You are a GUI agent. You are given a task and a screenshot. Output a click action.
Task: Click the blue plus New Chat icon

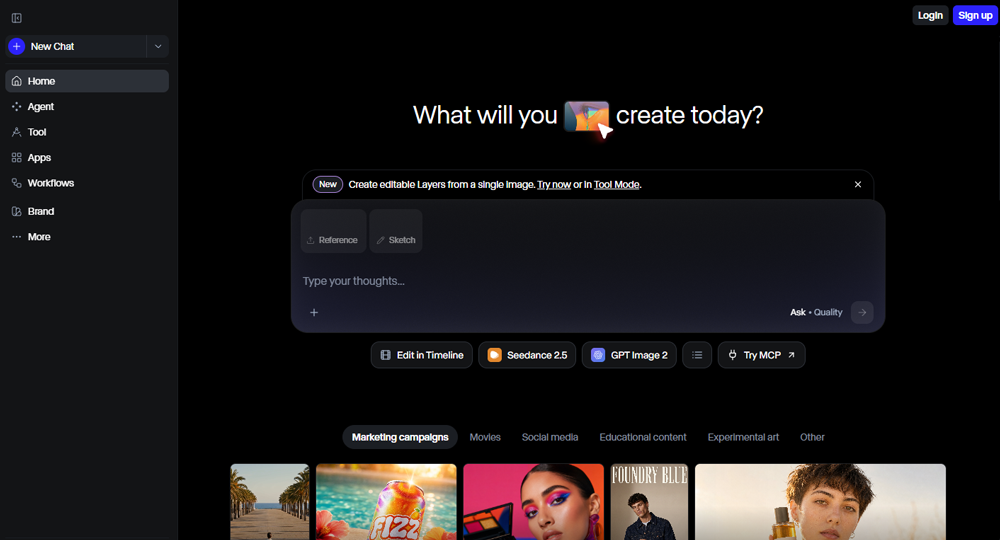pos(17,47)
